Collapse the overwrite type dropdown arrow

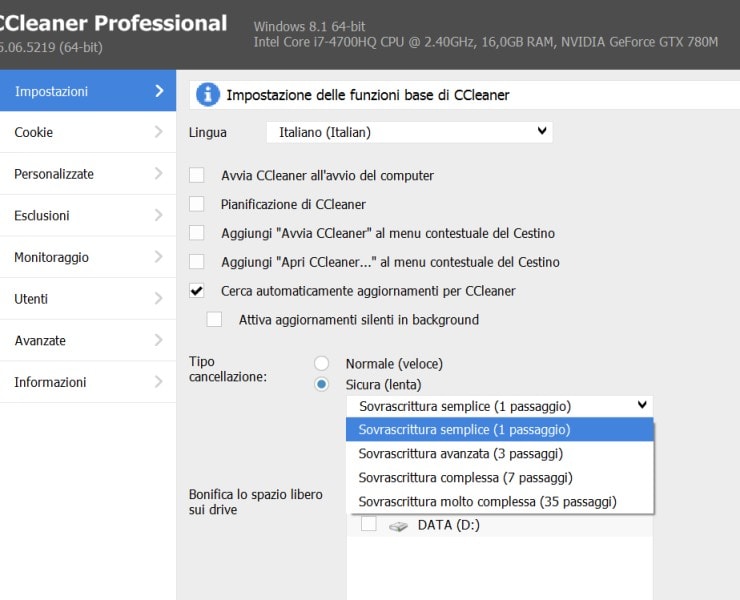641,406
